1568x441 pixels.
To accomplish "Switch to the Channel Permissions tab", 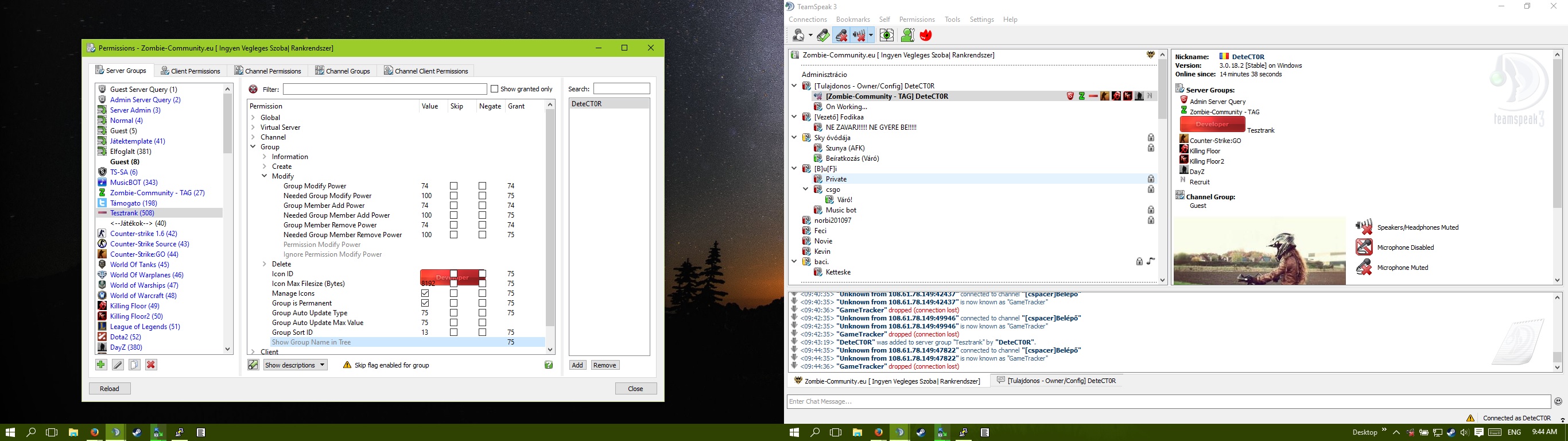I will point(268,71).
